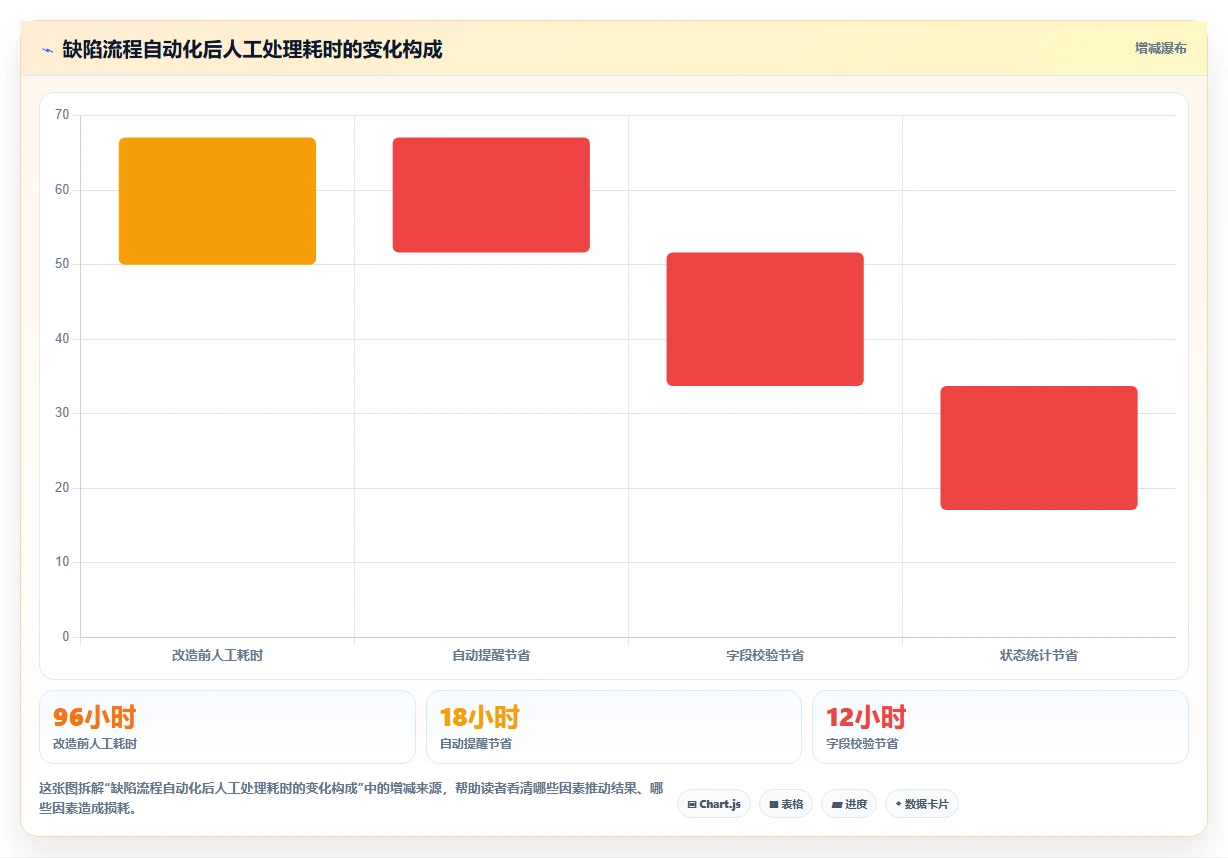
Task: Click the 表格 tag chip
Action: pyautogui.click(x=786, y=804)
